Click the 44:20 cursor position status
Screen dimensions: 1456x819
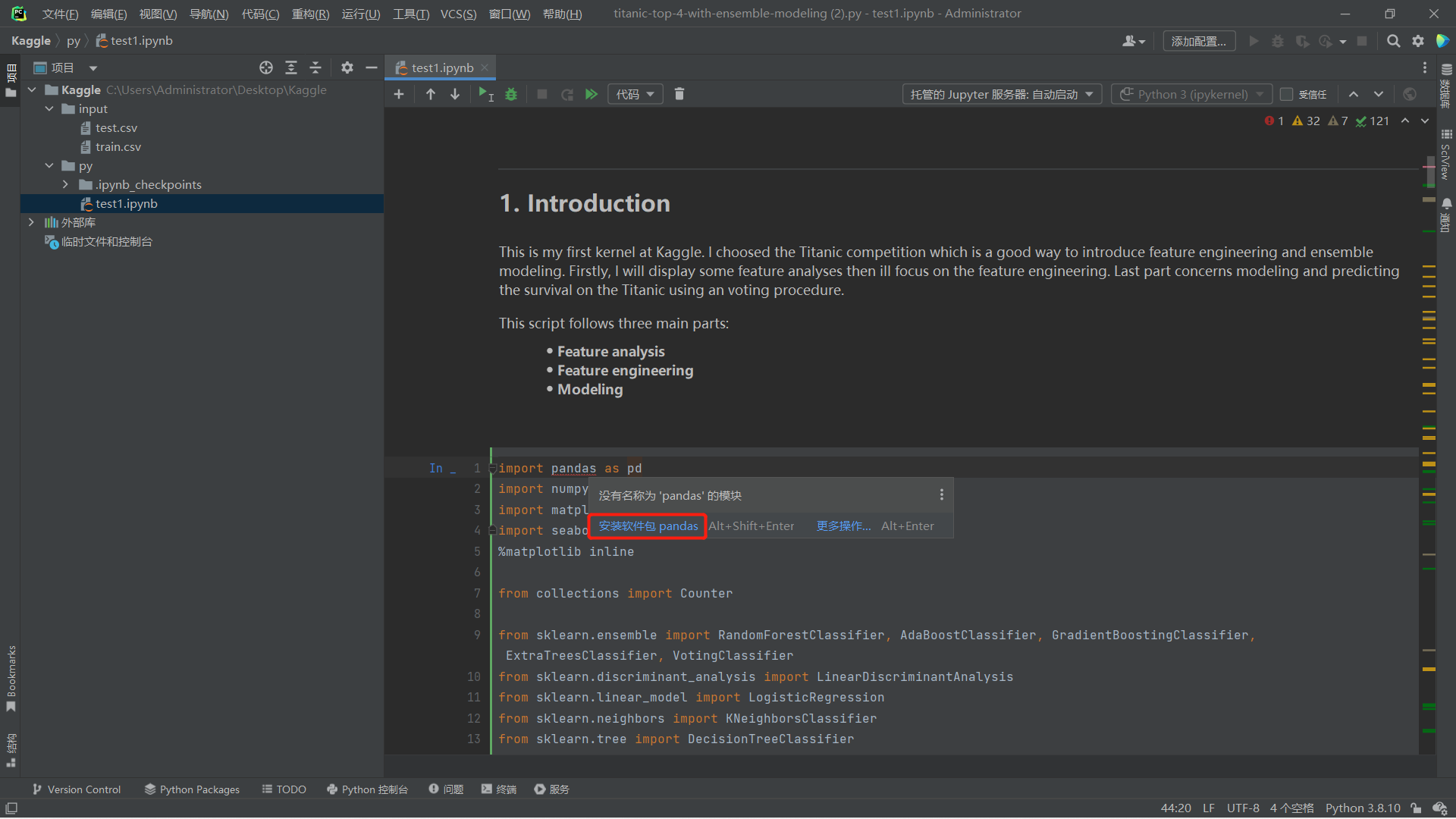tap(1175, 808)
